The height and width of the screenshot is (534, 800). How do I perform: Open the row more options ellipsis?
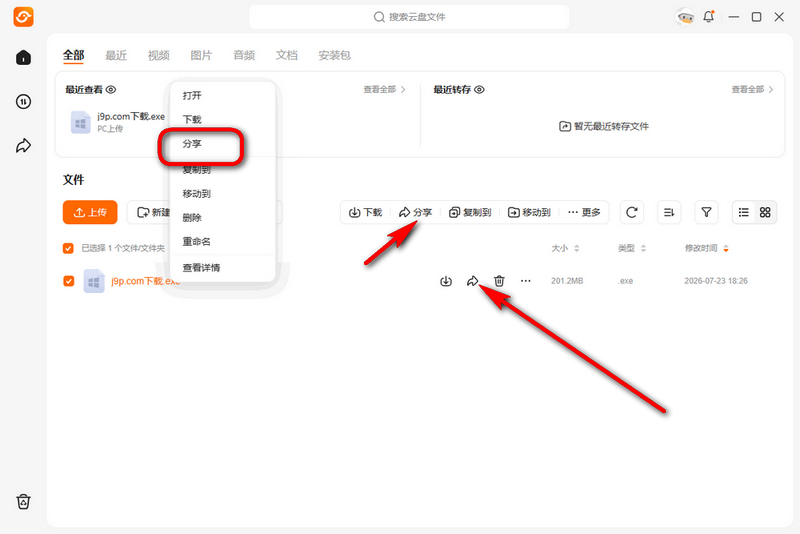tap(526, 281)
